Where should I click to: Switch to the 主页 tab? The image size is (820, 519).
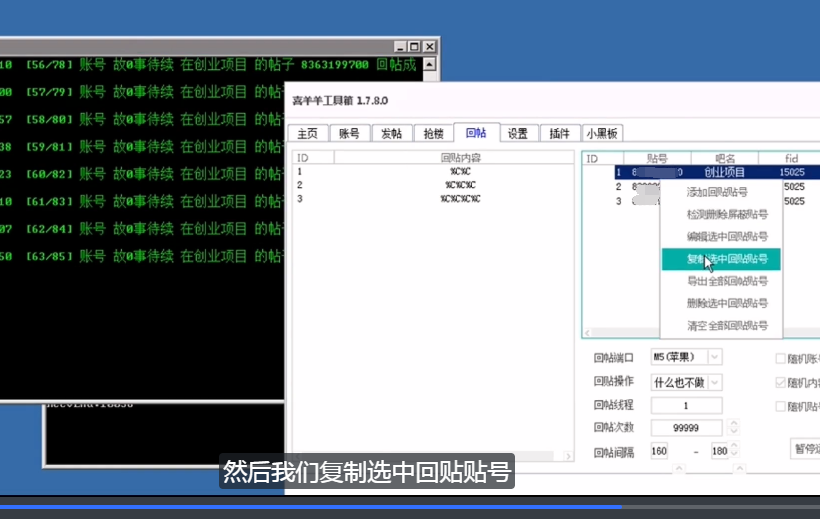pyautogui.click(x=308, y=133)
